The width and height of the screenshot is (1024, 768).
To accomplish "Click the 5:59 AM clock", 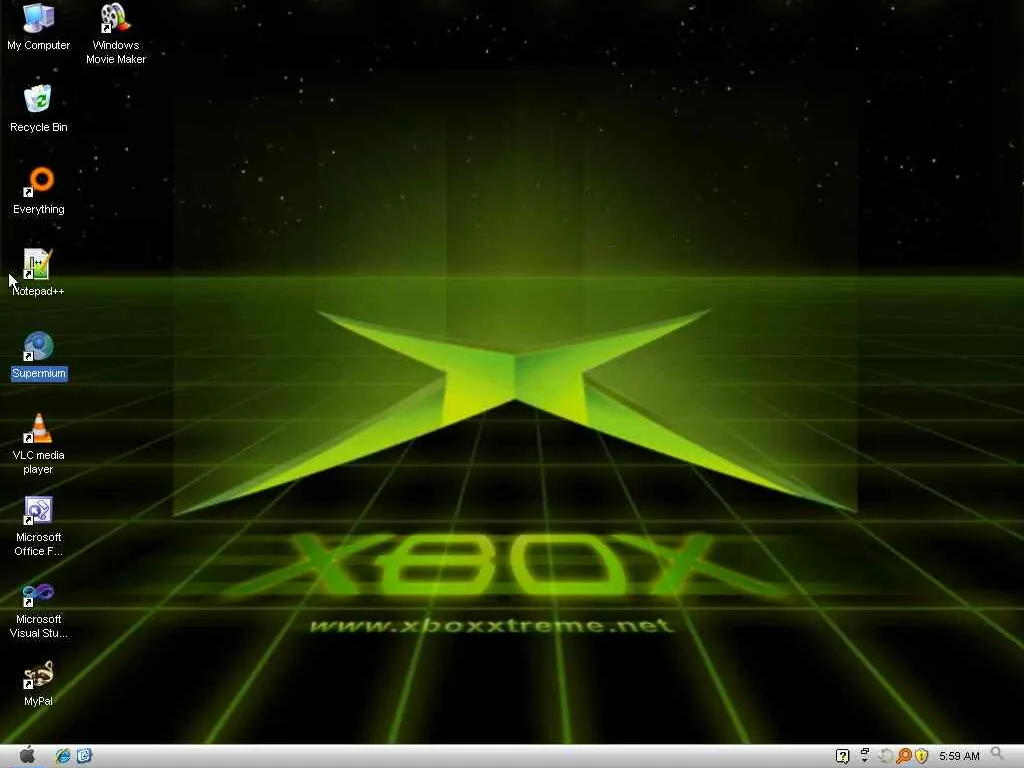I will click(959, 756).
